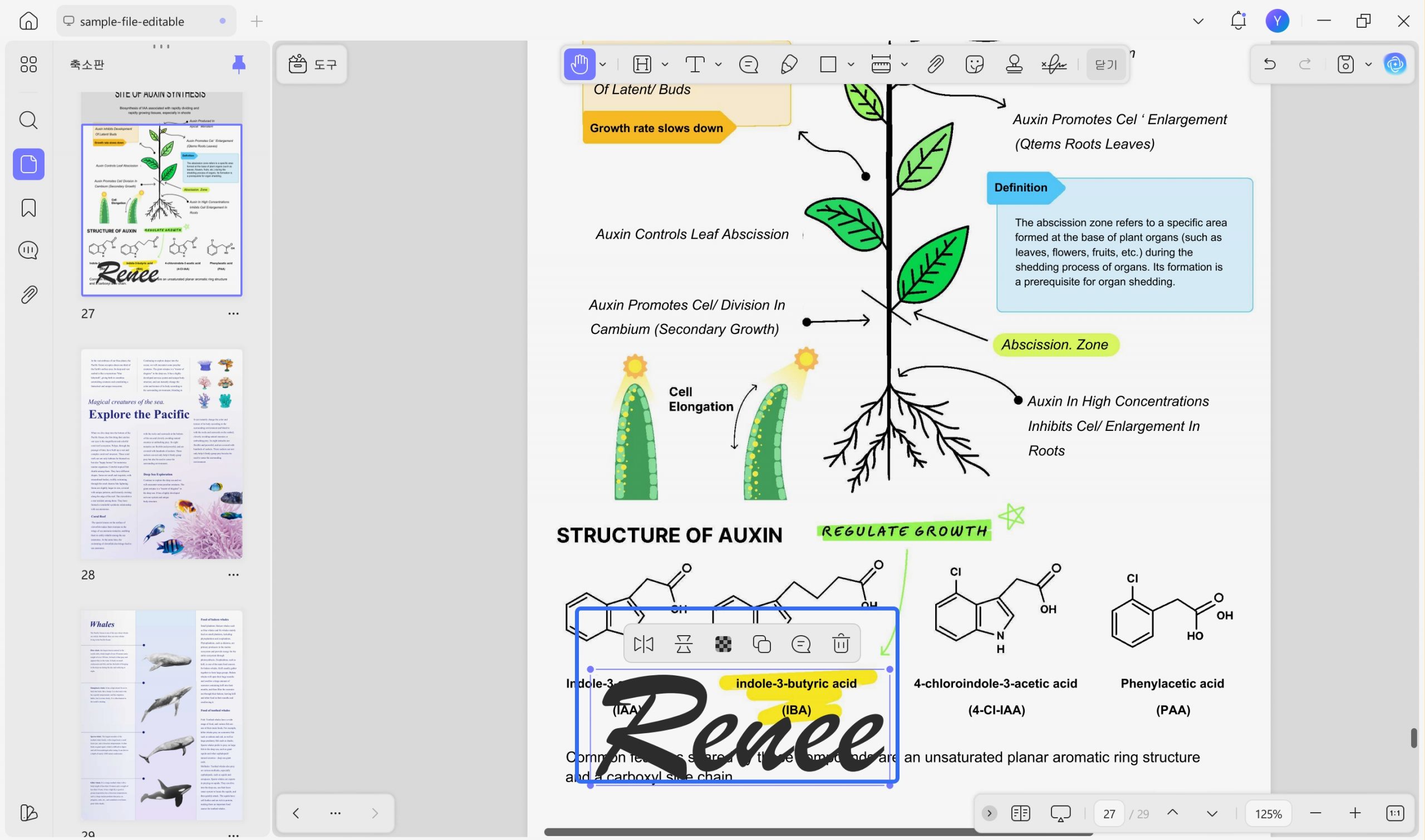The width and height of the screenshot is (1425, 840).
Task: Select the attachment paperclip tool in toolbar
Action: click(936, 64)
